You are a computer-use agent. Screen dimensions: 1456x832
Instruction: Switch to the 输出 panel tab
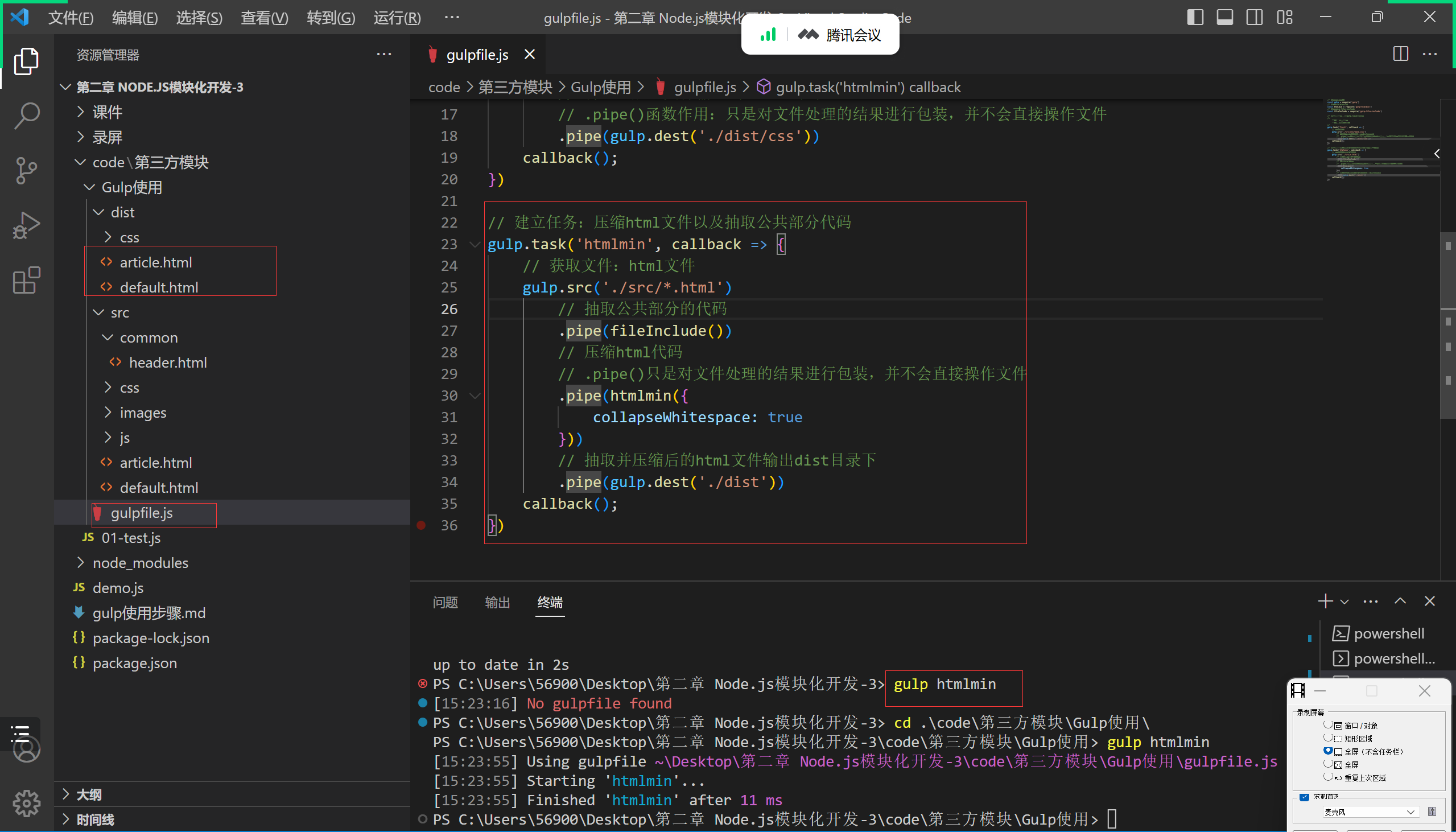tap(497, 602)
